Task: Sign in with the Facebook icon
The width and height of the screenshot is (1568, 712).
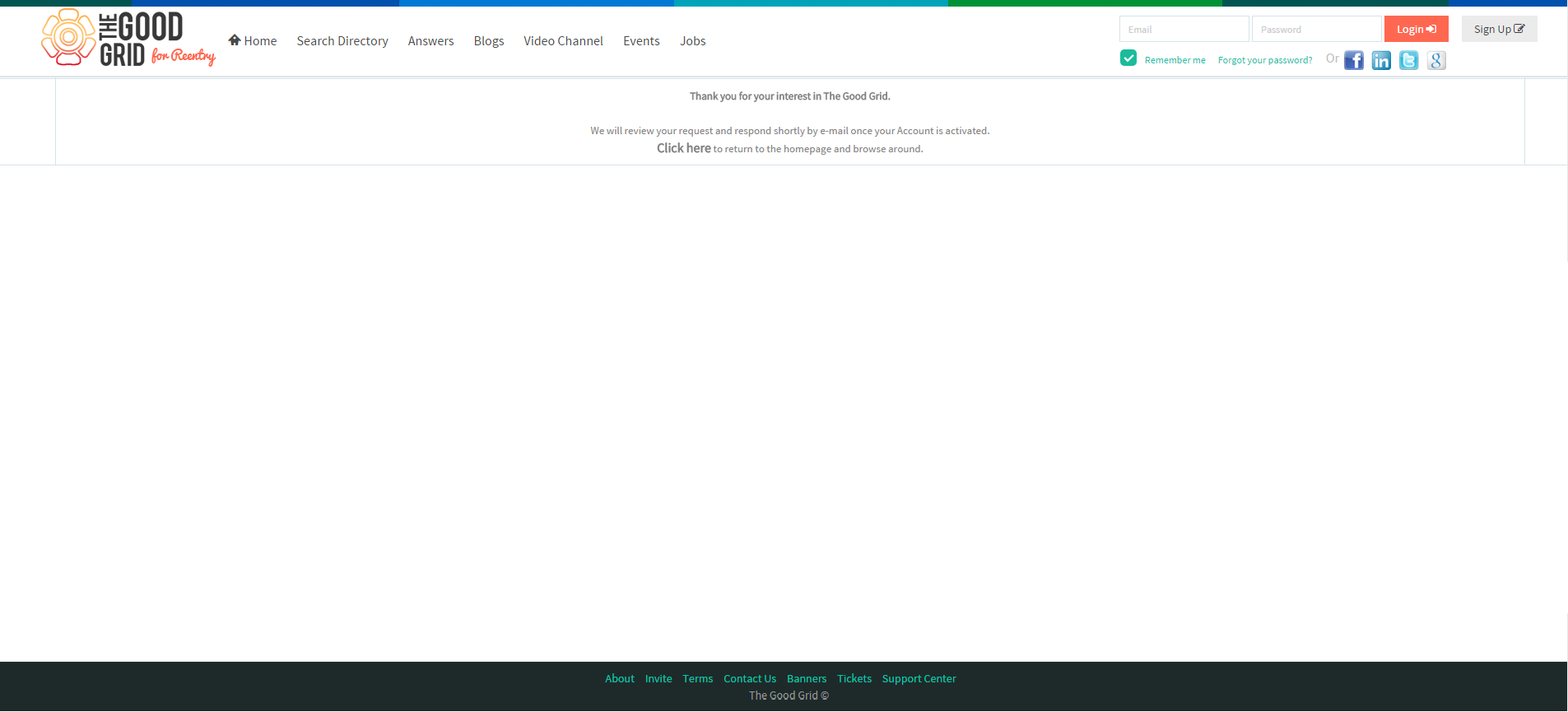Action: coord(1354,60)
